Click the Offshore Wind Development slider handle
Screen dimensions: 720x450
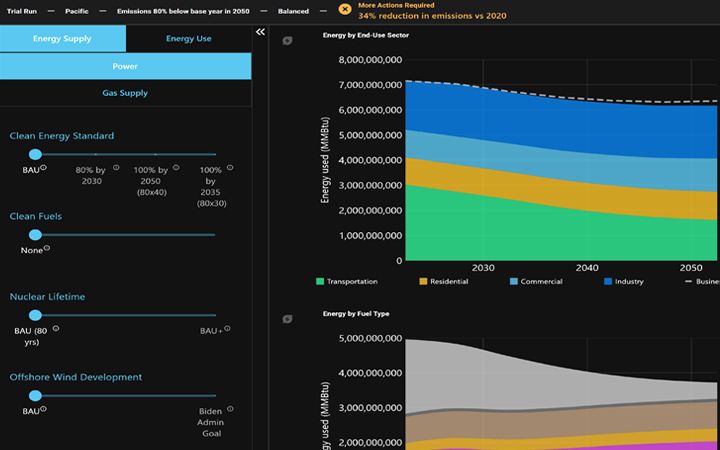pyautogui.click(x=35, y=395)
